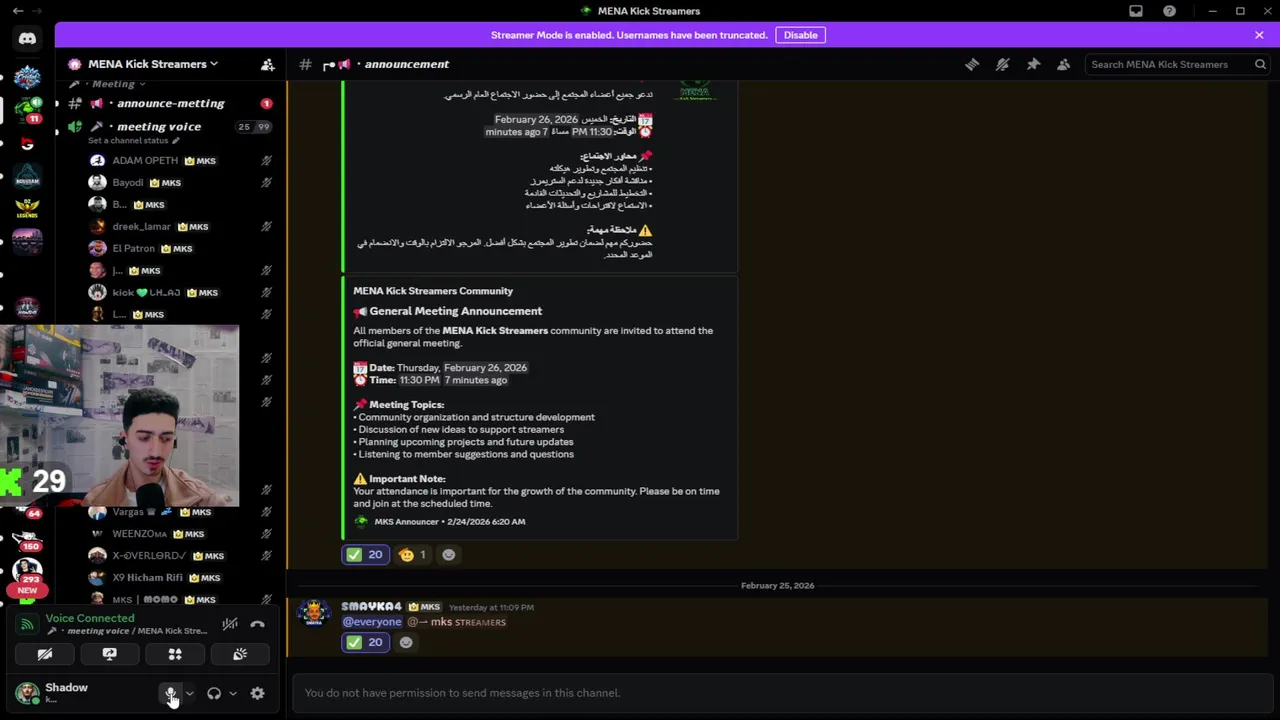Disconnect from the voice channel
The image size is (1280, 720).
pos(257,624)
